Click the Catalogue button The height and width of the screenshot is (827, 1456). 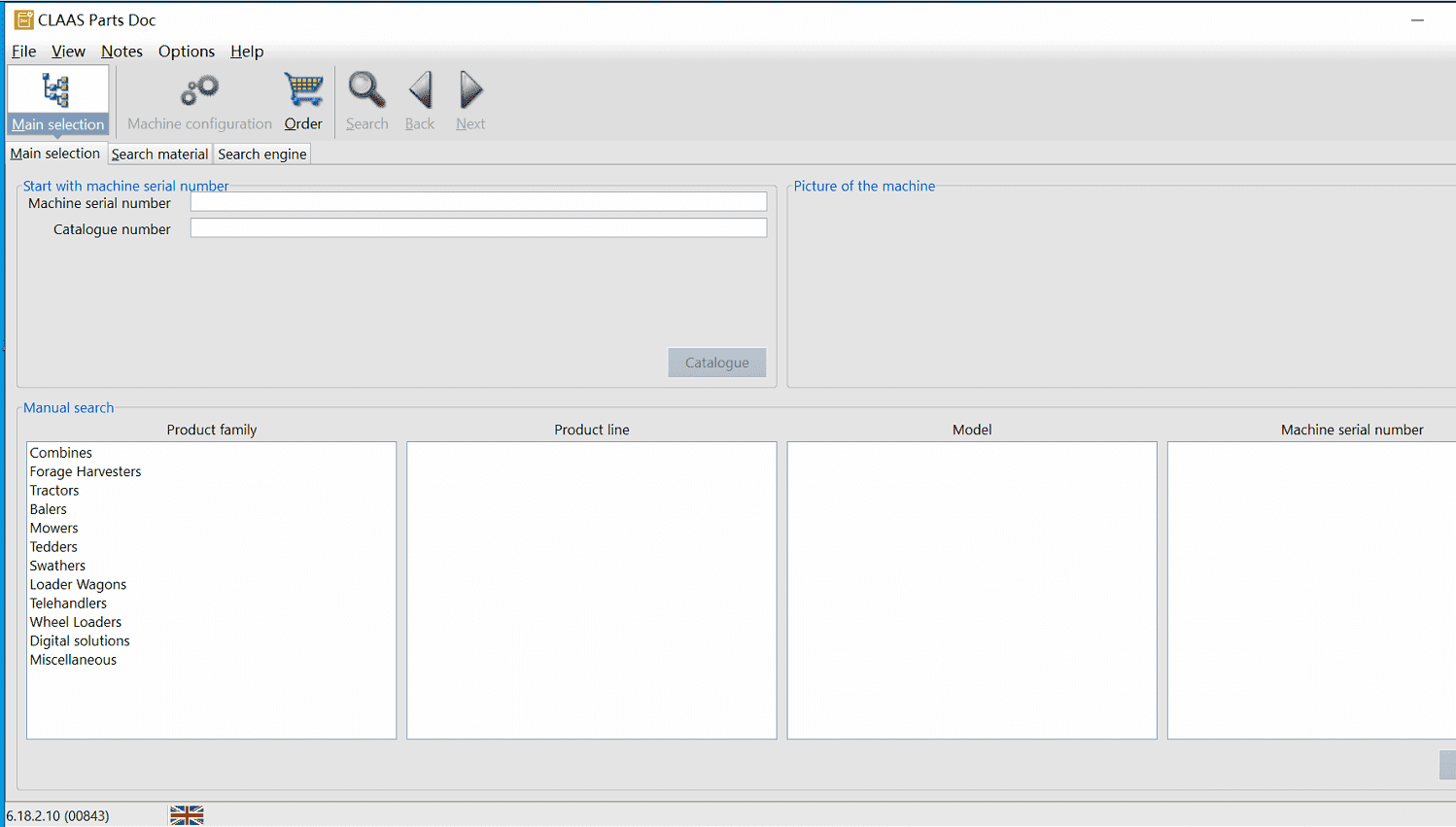(717, 362)
